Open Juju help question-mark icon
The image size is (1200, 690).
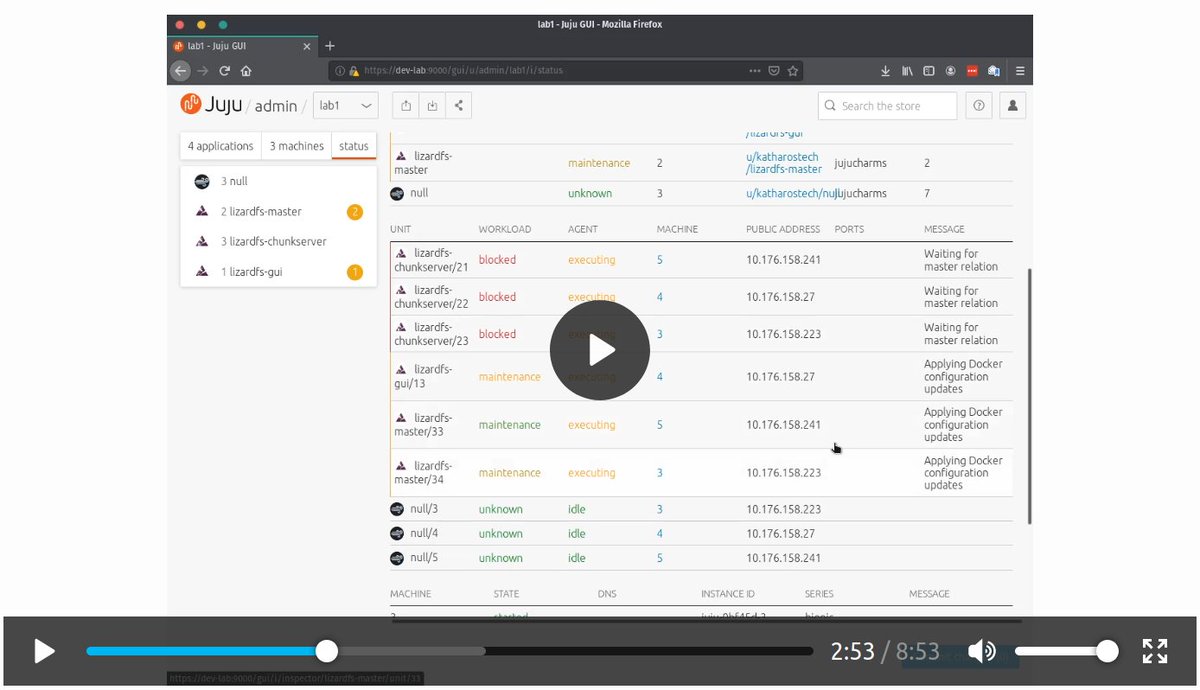(979, 105)
